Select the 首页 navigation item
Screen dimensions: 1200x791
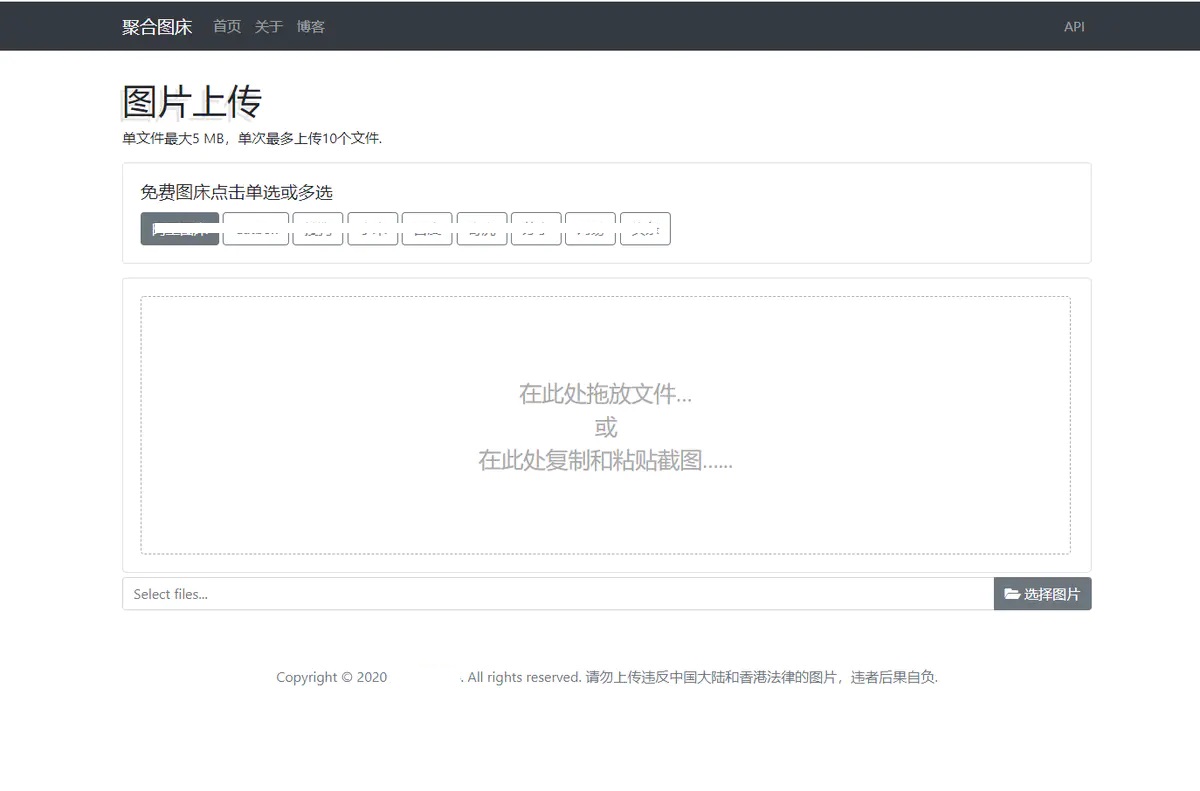tap(226, 27)
